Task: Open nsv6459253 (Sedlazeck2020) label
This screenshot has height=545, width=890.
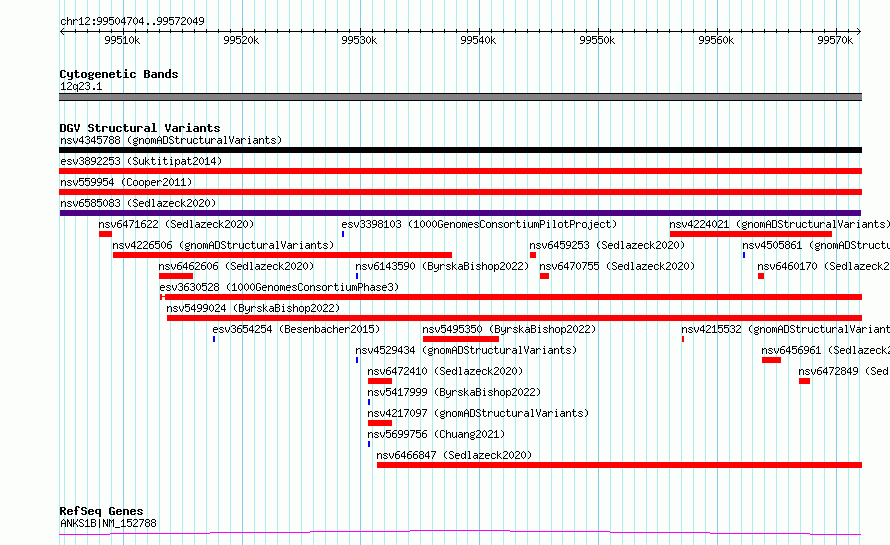Action: pos(607,245)
